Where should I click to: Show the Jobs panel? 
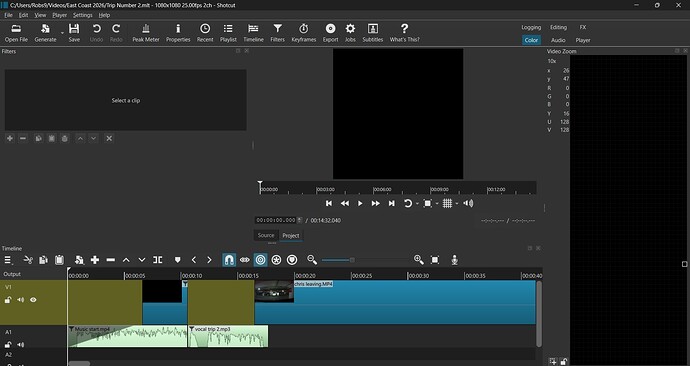tap(350, 33)
